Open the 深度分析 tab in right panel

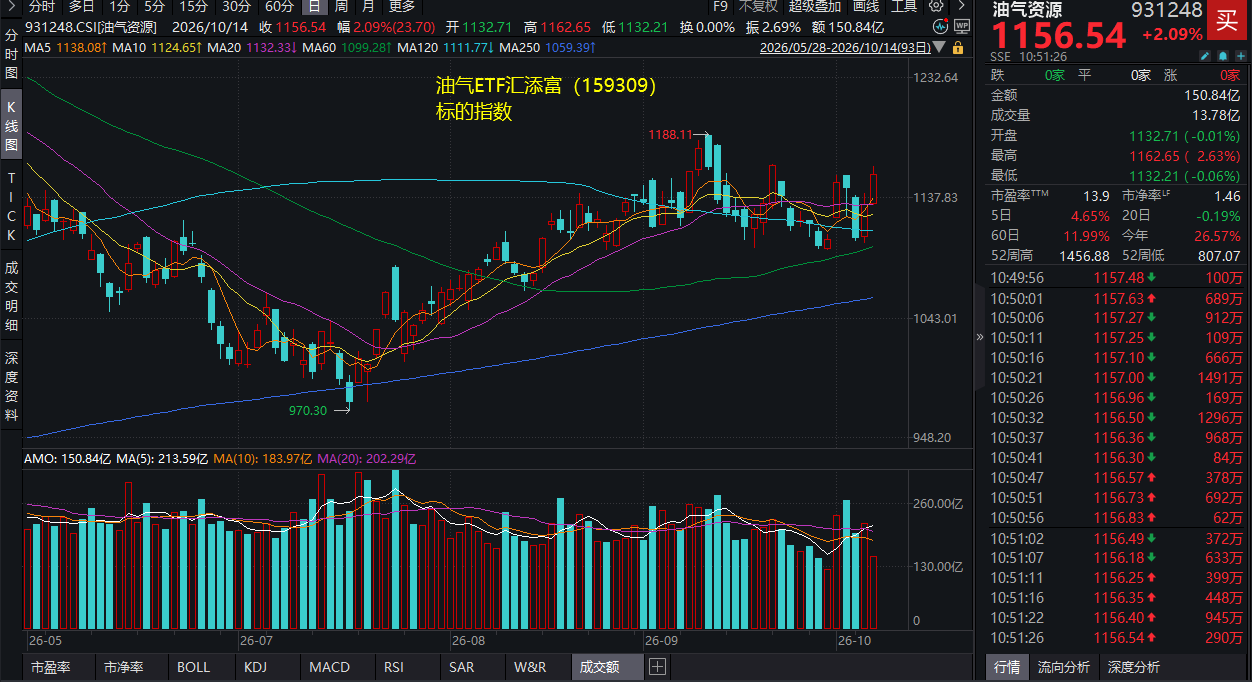coord(1134,667)
